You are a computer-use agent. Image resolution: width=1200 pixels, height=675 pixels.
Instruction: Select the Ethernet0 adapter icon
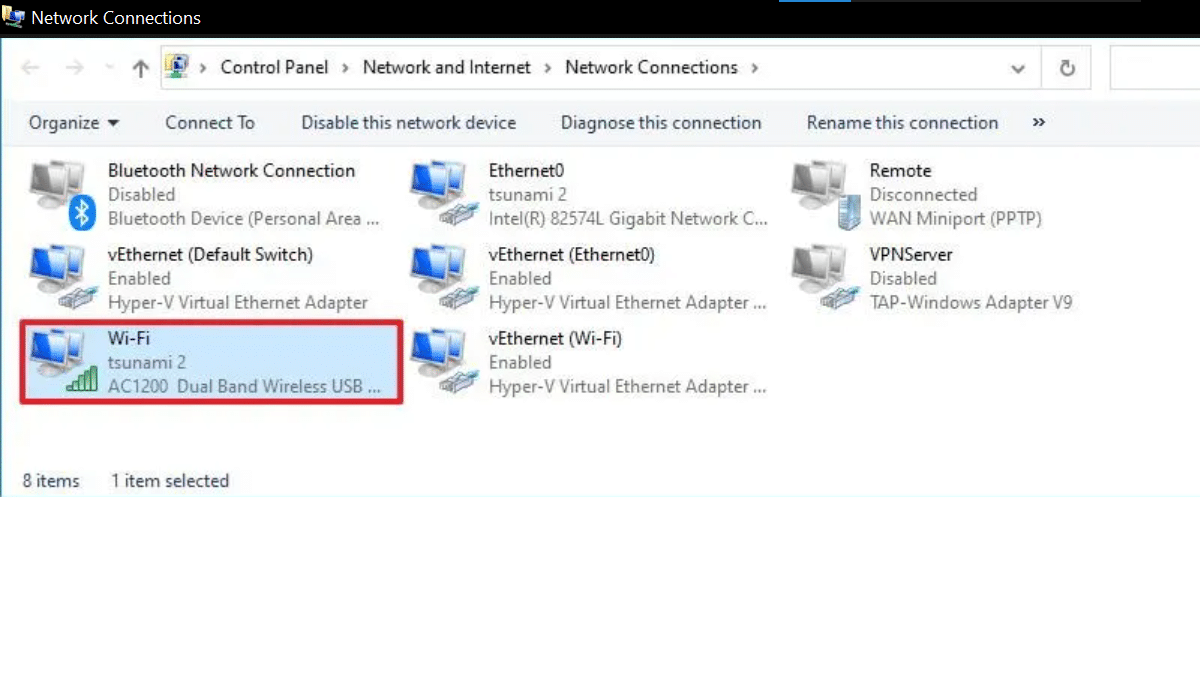click(443, 195)
